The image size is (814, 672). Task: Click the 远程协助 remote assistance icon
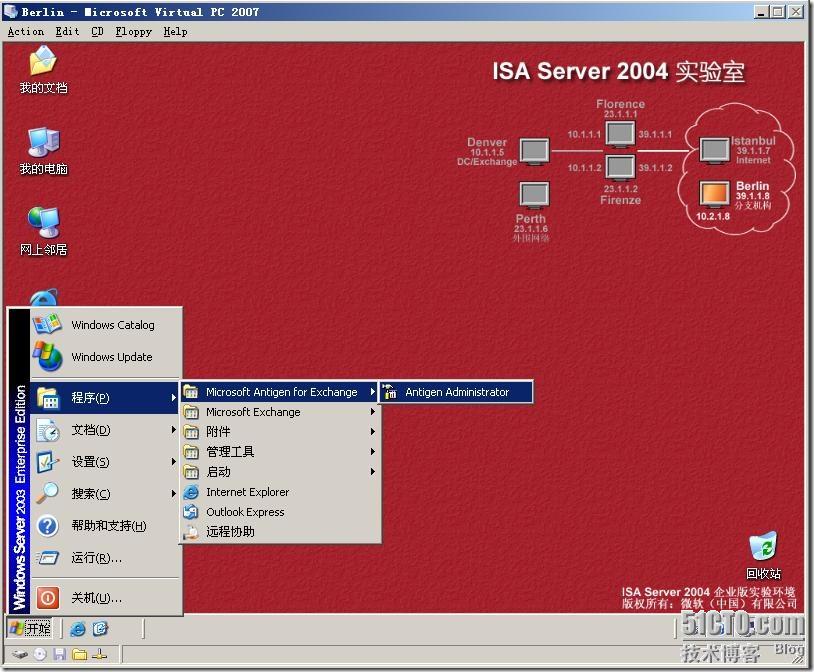click(x=192, y=532)
